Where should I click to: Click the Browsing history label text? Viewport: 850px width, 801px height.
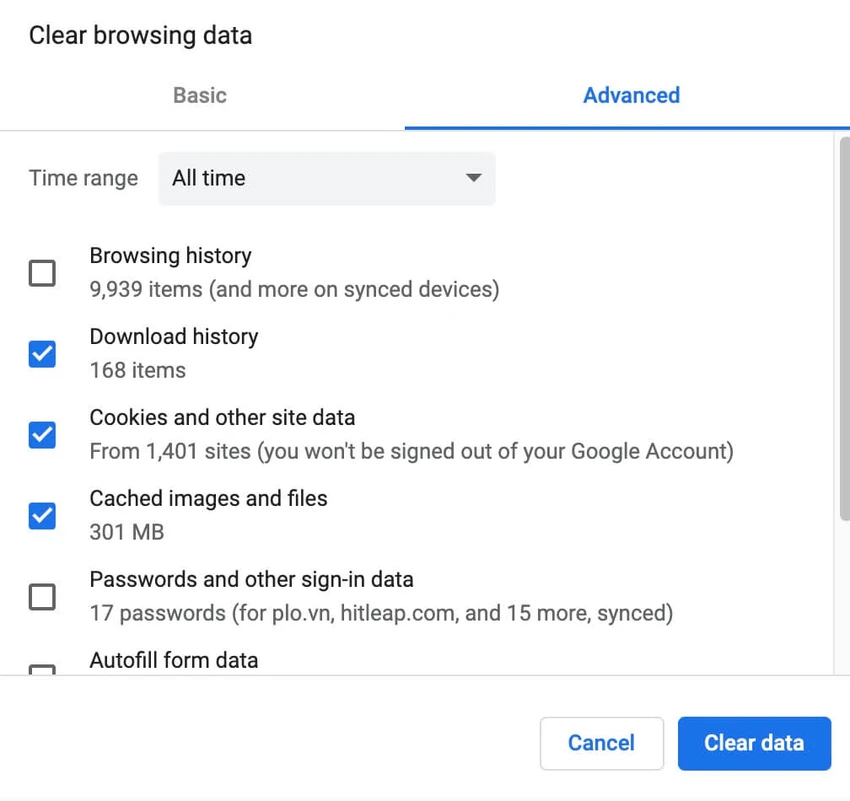(x=171, y=256)
